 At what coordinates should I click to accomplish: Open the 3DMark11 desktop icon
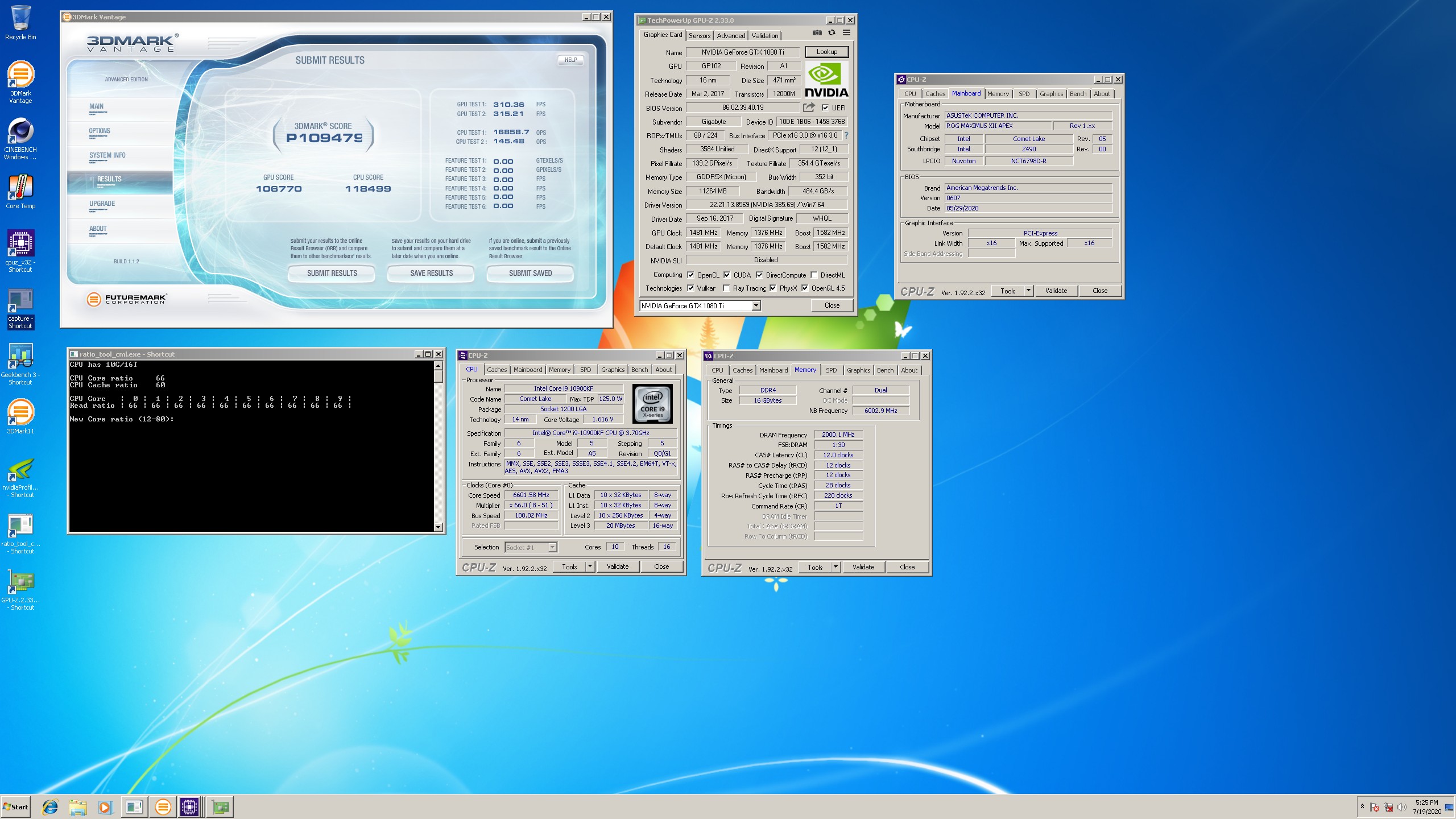(20, 416)
